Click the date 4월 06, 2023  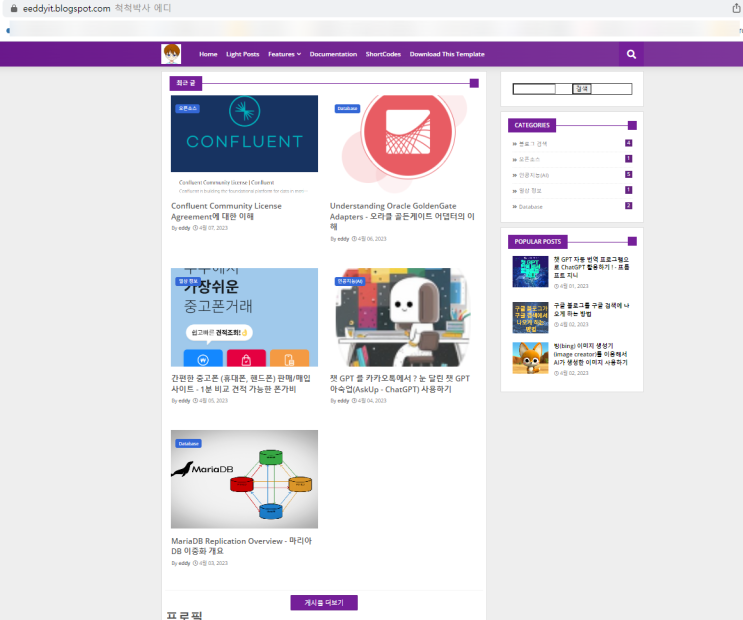click(x=372, y=239)
